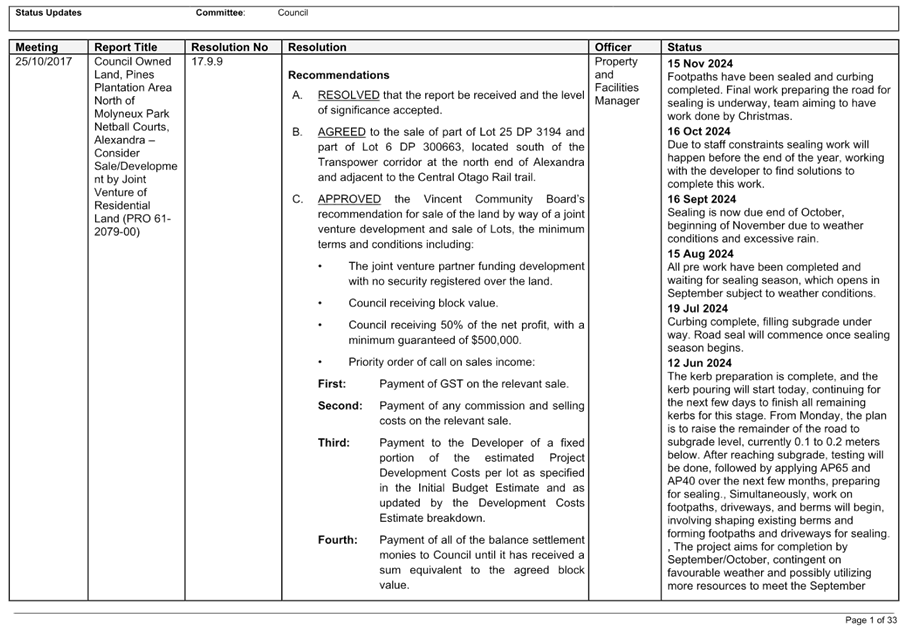
Task: Select the resolution number 17.9.3
Action: pos(206,60)
